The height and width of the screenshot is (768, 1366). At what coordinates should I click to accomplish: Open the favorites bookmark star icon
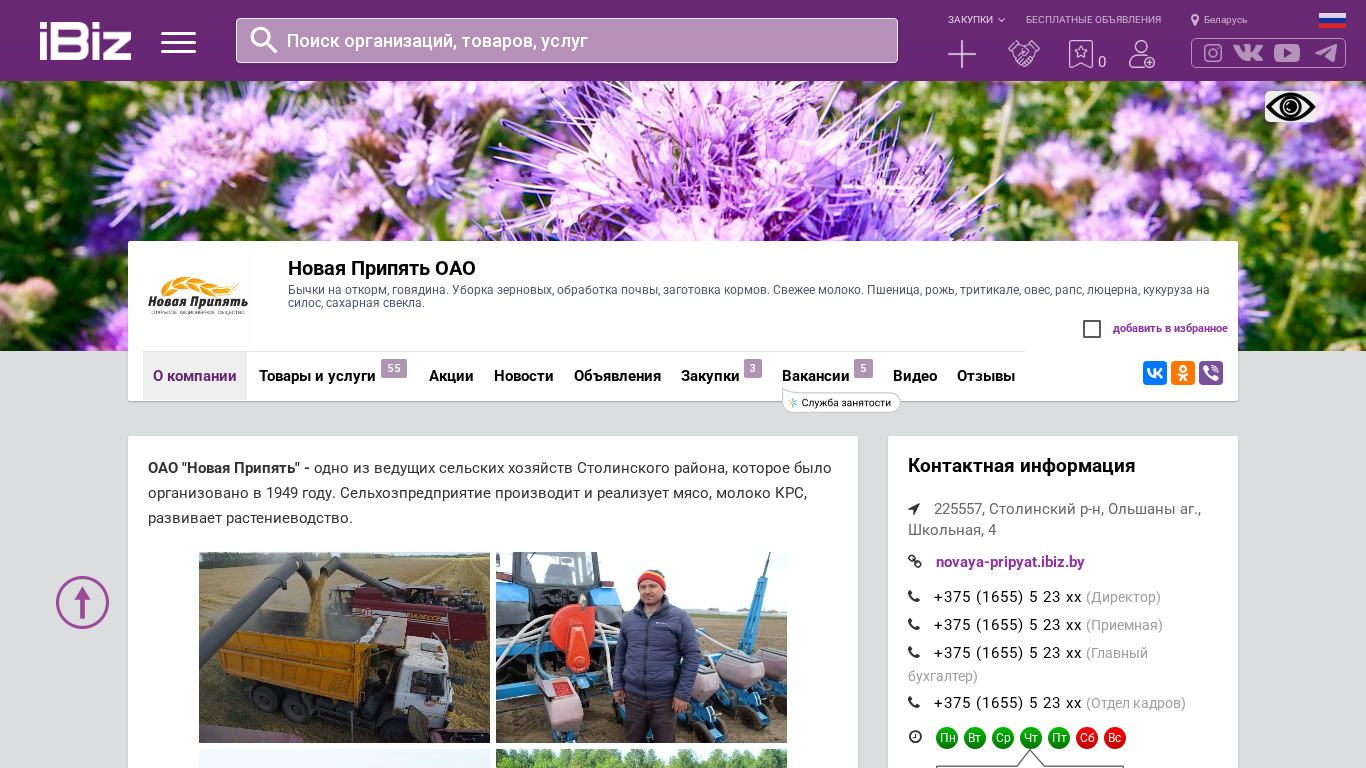click(1081, 54)
